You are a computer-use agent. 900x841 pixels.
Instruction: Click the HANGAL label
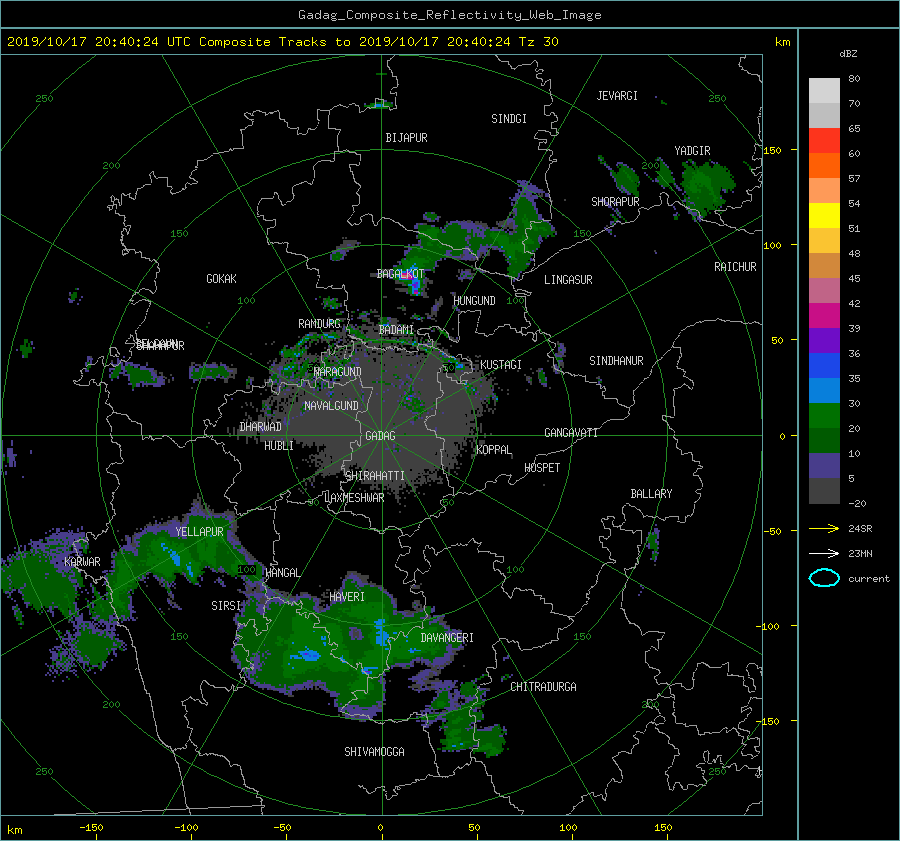282,573
